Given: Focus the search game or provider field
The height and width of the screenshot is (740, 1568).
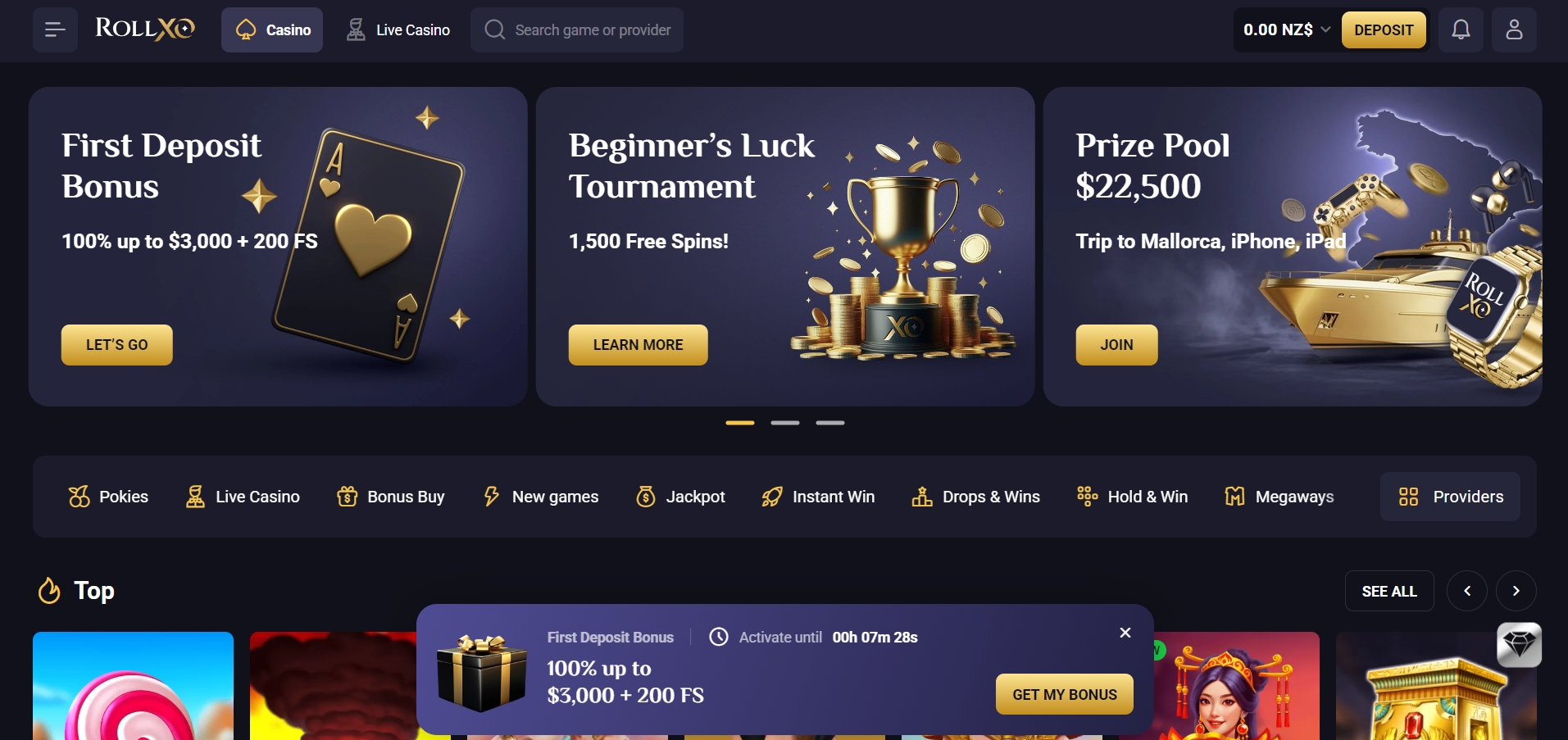Looking at the screenshot, I should click(x=577, y=30).
